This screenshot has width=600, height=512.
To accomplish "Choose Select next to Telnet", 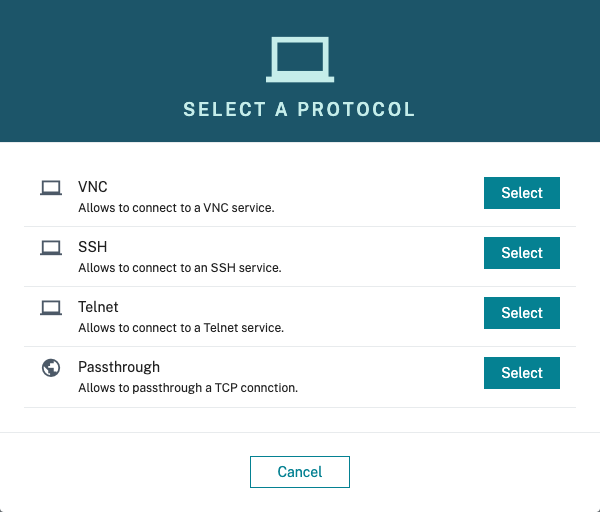I will 521,313.
